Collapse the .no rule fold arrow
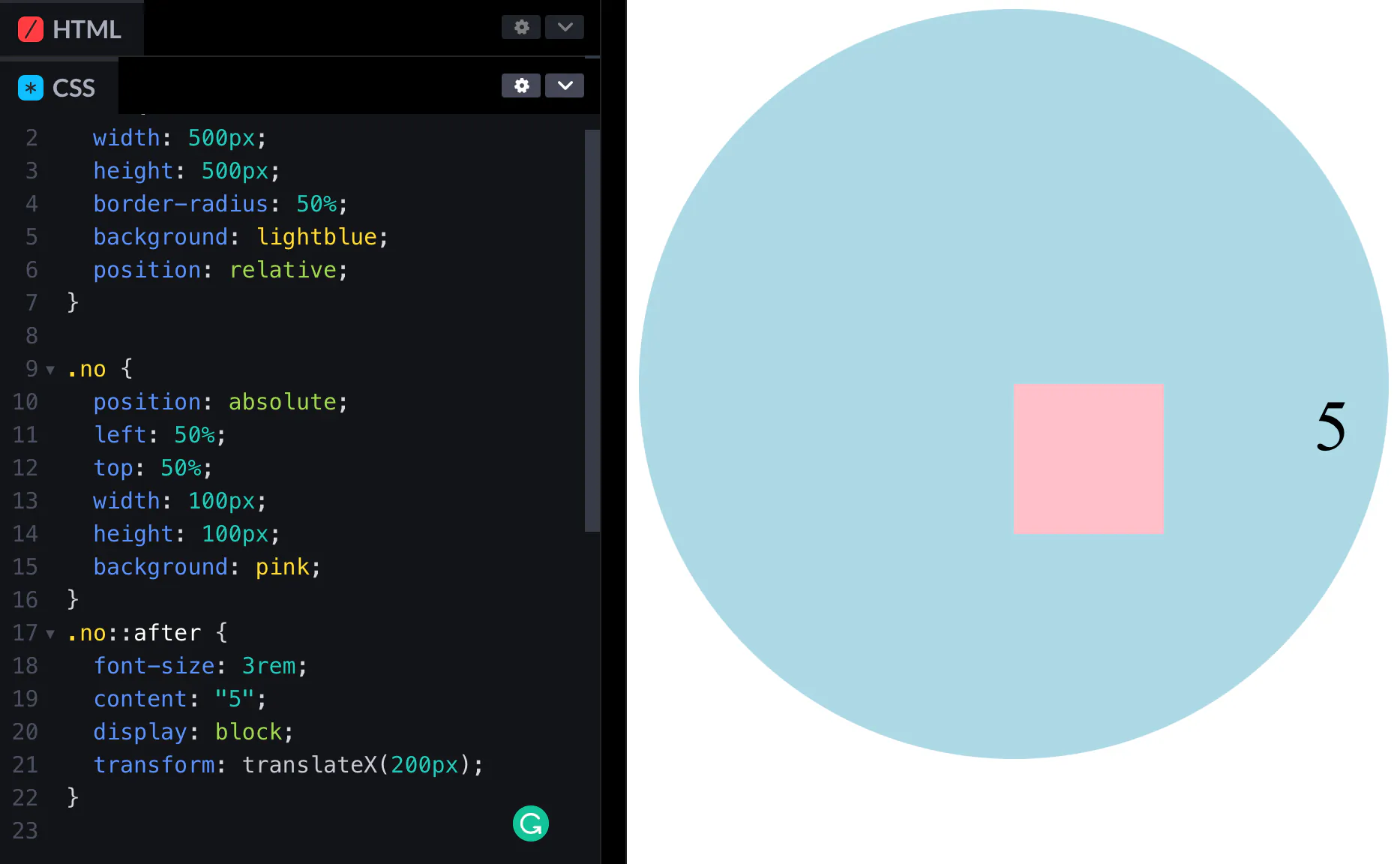 coord(50,370)
